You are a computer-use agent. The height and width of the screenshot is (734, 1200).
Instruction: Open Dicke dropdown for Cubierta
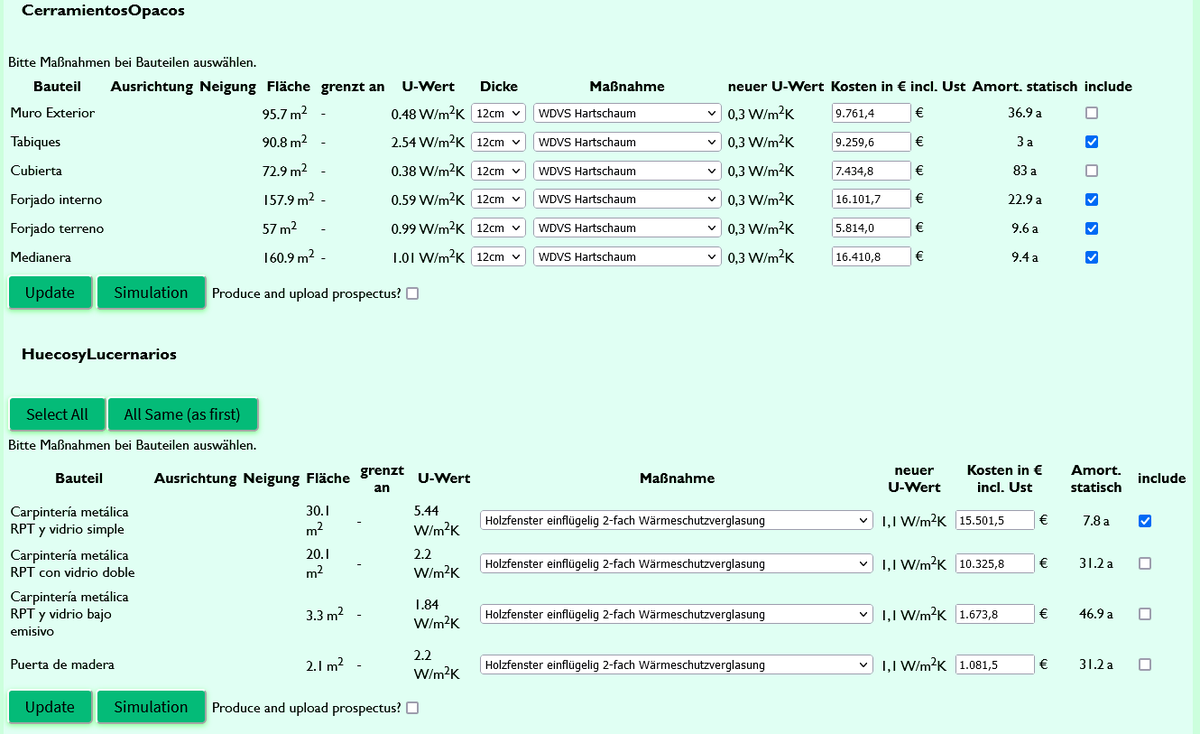pos(498,170)
